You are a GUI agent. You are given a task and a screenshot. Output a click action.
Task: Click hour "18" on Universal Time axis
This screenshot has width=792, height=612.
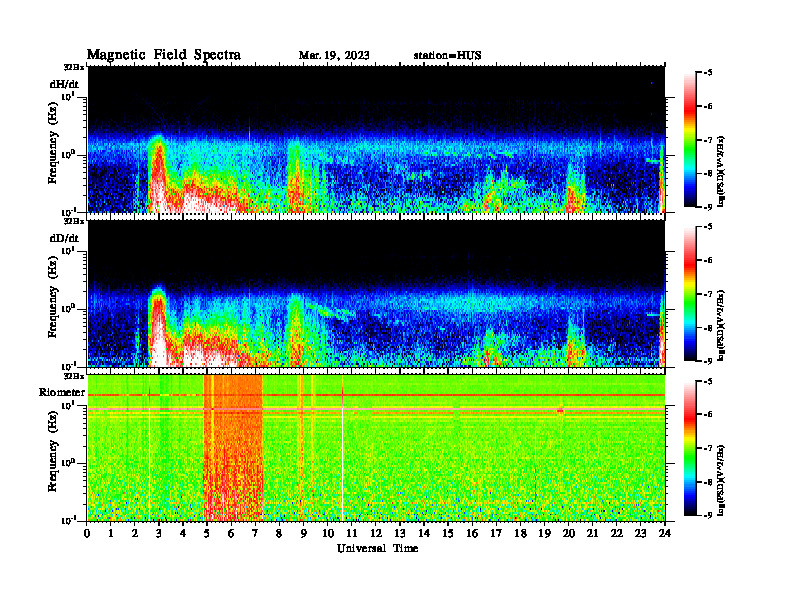(x=520, y=534)
